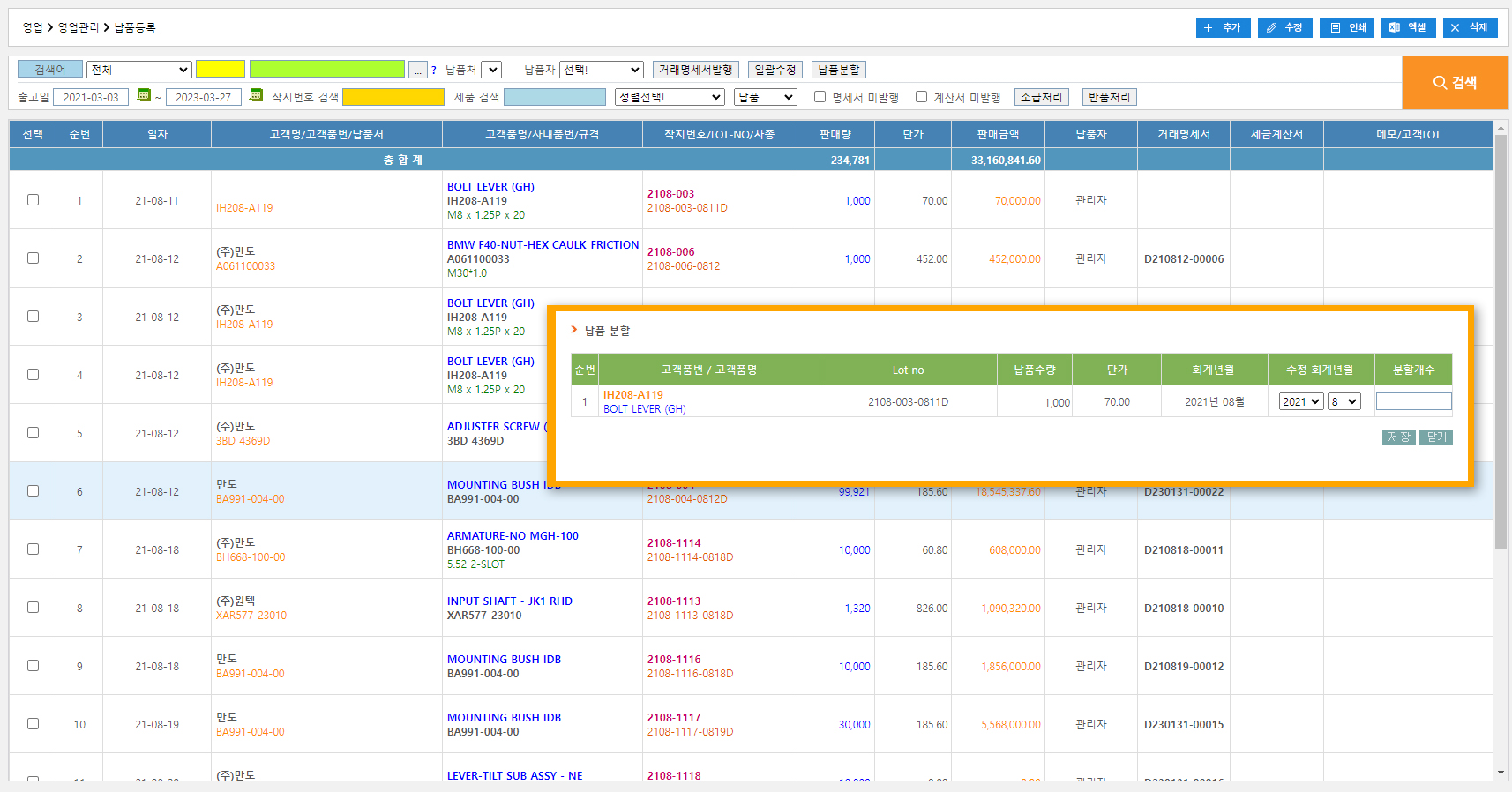Close the popup with the 닫기 button

pos(1435,437)
